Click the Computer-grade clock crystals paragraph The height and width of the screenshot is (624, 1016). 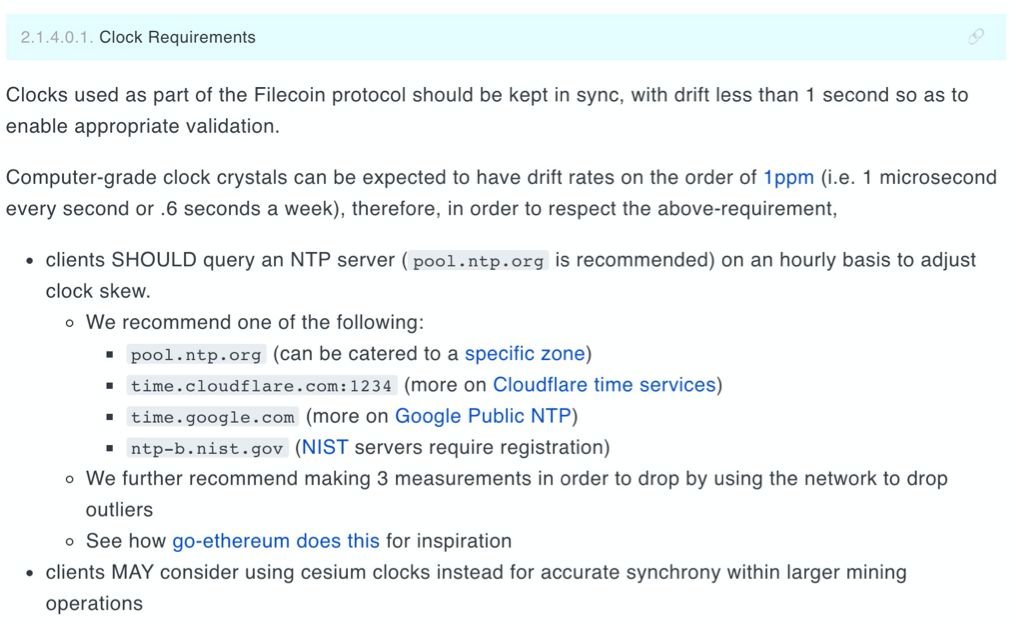point(501,193)
